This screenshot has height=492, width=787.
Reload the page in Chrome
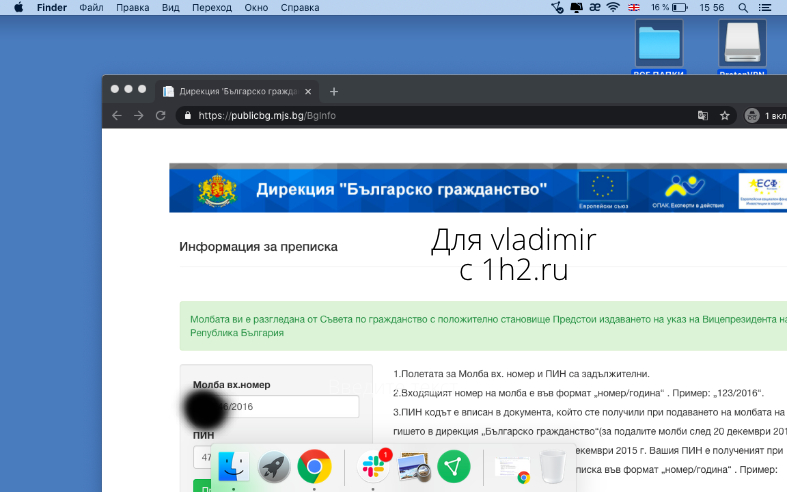pos(160,116)
